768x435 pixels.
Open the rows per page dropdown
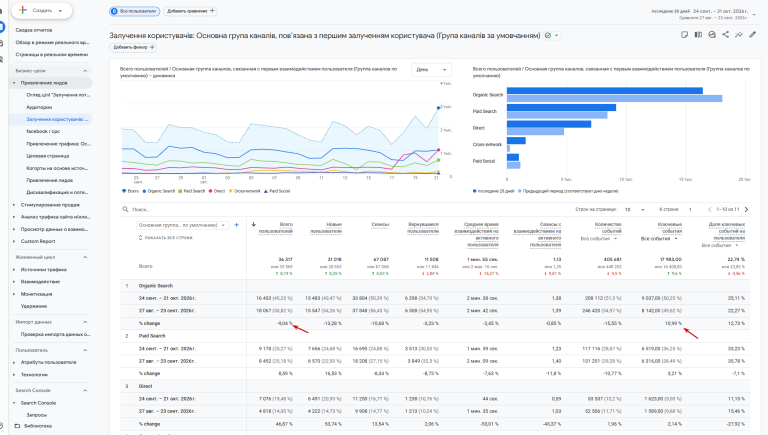(634, 210)
